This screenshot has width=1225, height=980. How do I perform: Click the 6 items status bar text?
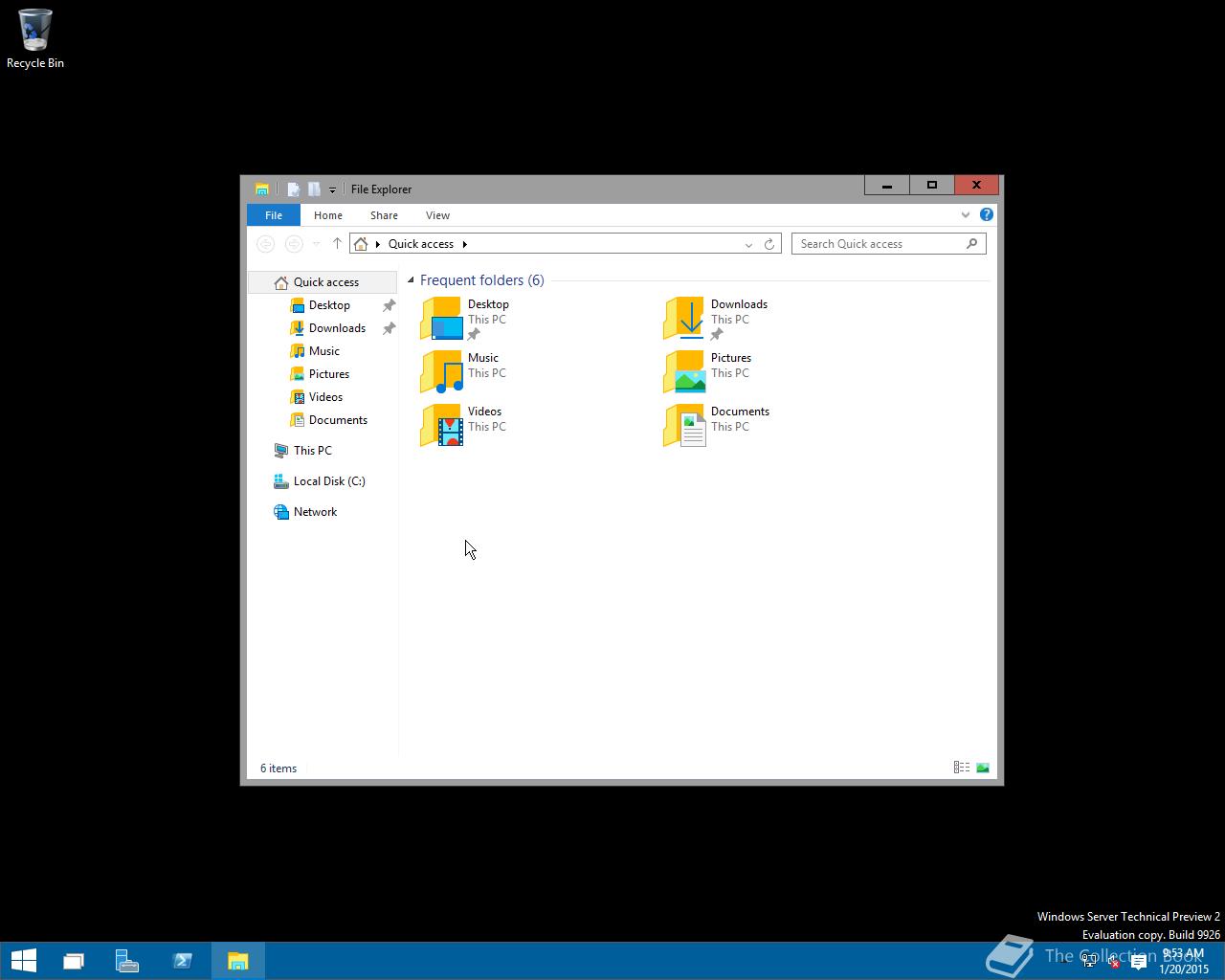pyautogui.click(x=278, y=768)
